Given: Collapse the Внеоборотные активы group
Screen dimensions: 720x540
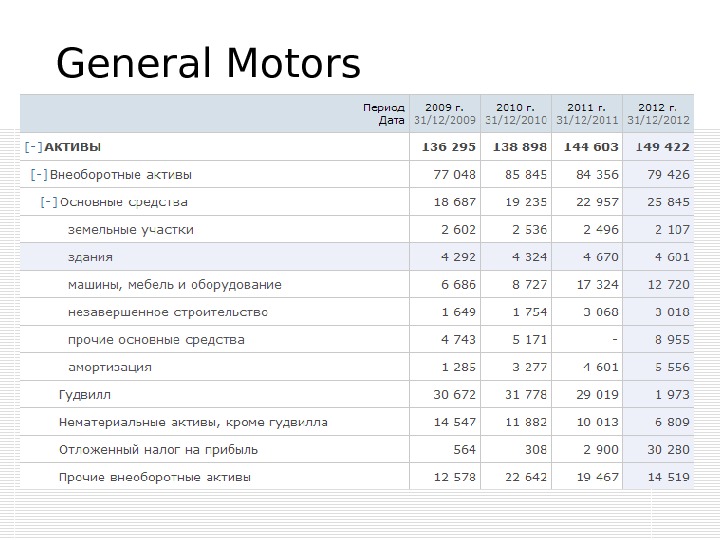Looking at the screenshot, I should point(40,175).
